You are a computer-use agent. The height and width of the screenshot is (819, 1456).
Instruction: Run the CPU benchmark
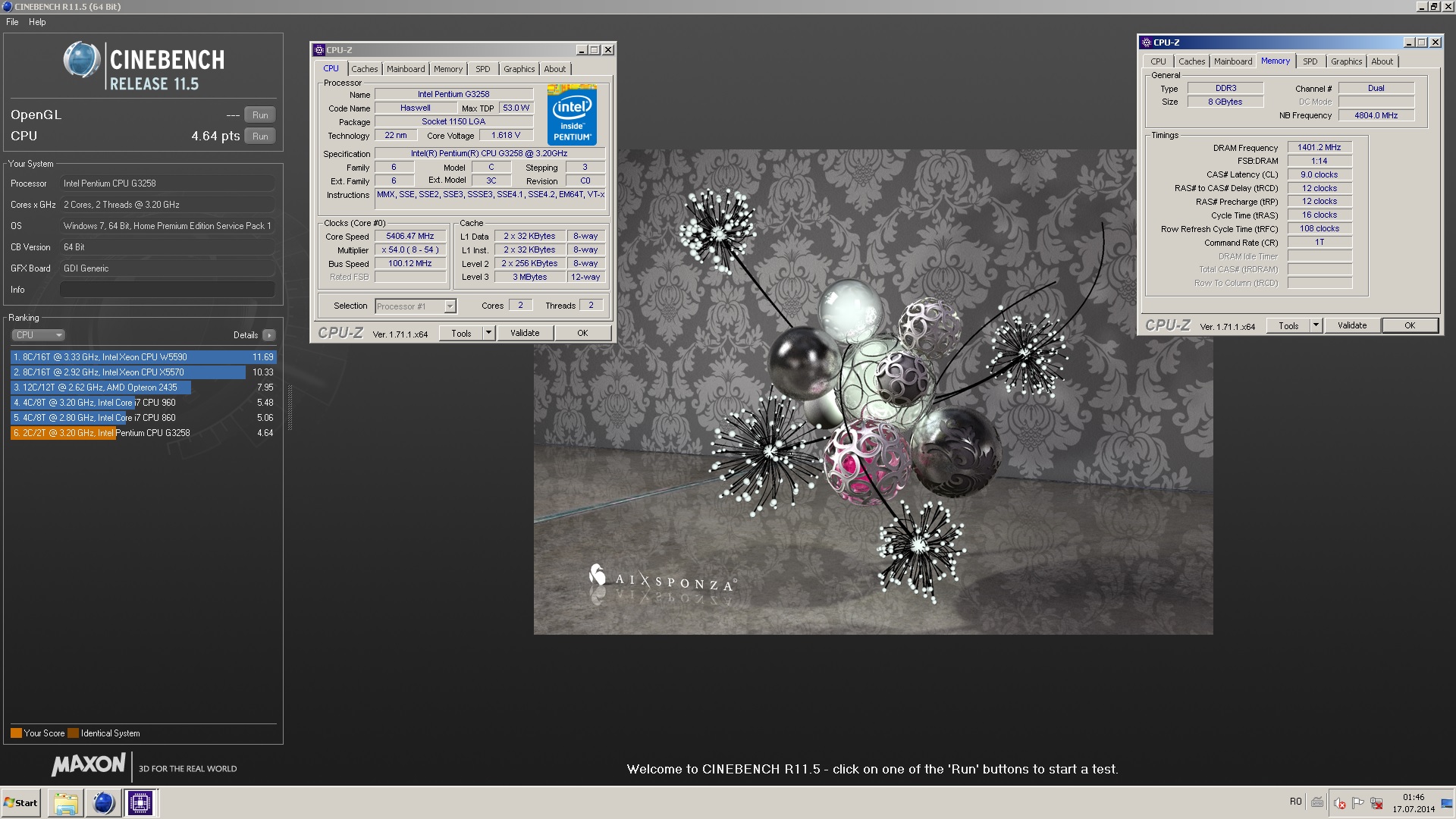point(260,136)
